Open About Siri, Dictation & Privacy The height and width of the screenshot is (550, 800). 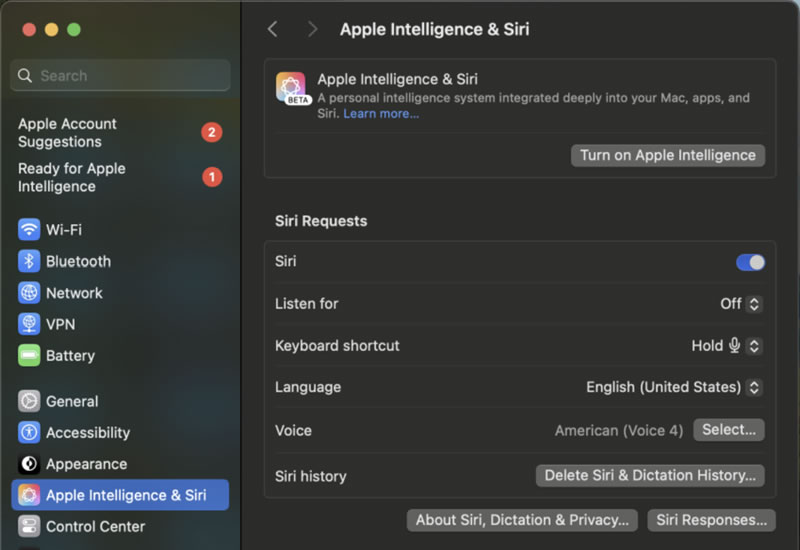pyautogui.click(x=522, y=520)
